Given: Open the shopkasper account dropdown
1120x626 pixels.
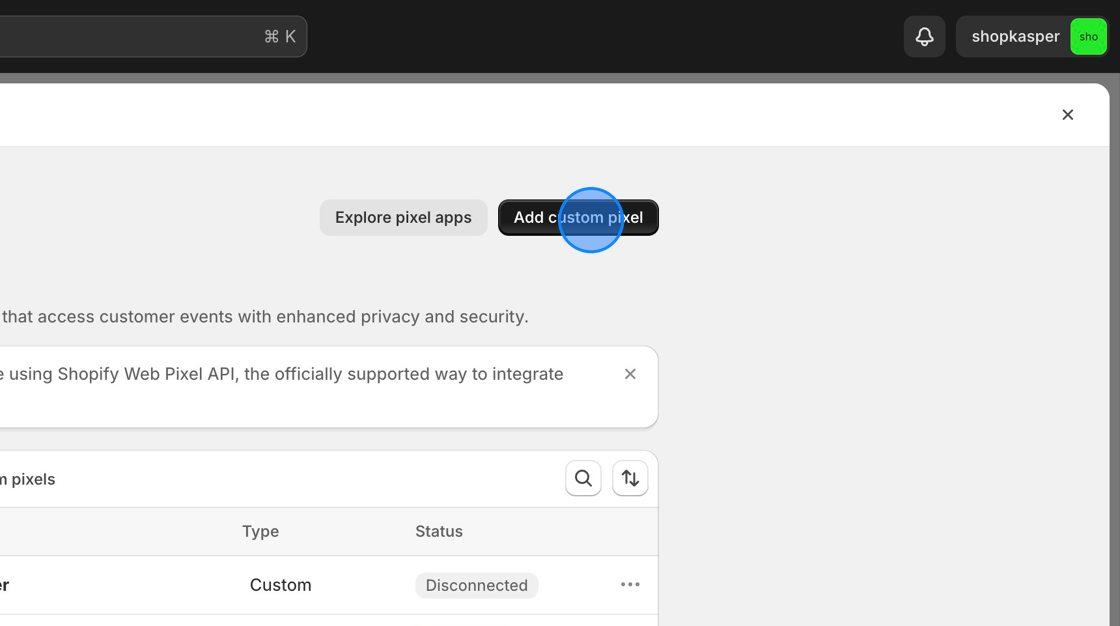Looking at the screenshot, I should [x=1015, y=36].
